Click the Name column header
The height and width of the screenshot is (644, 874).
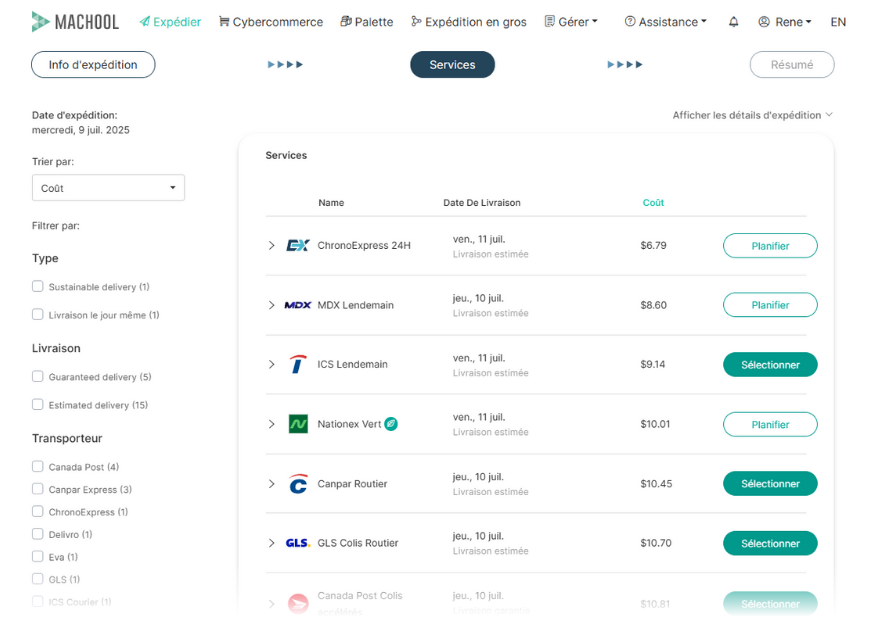[331, 202]
